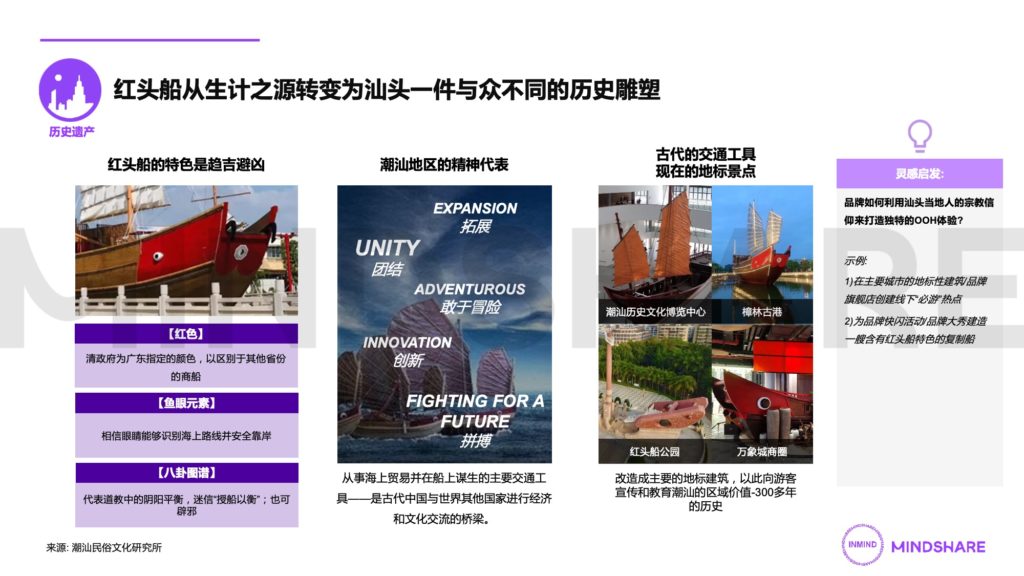Click the lightbulb inspiration icon
This screenshot has width=1024, height=576.
pos(920,136)
